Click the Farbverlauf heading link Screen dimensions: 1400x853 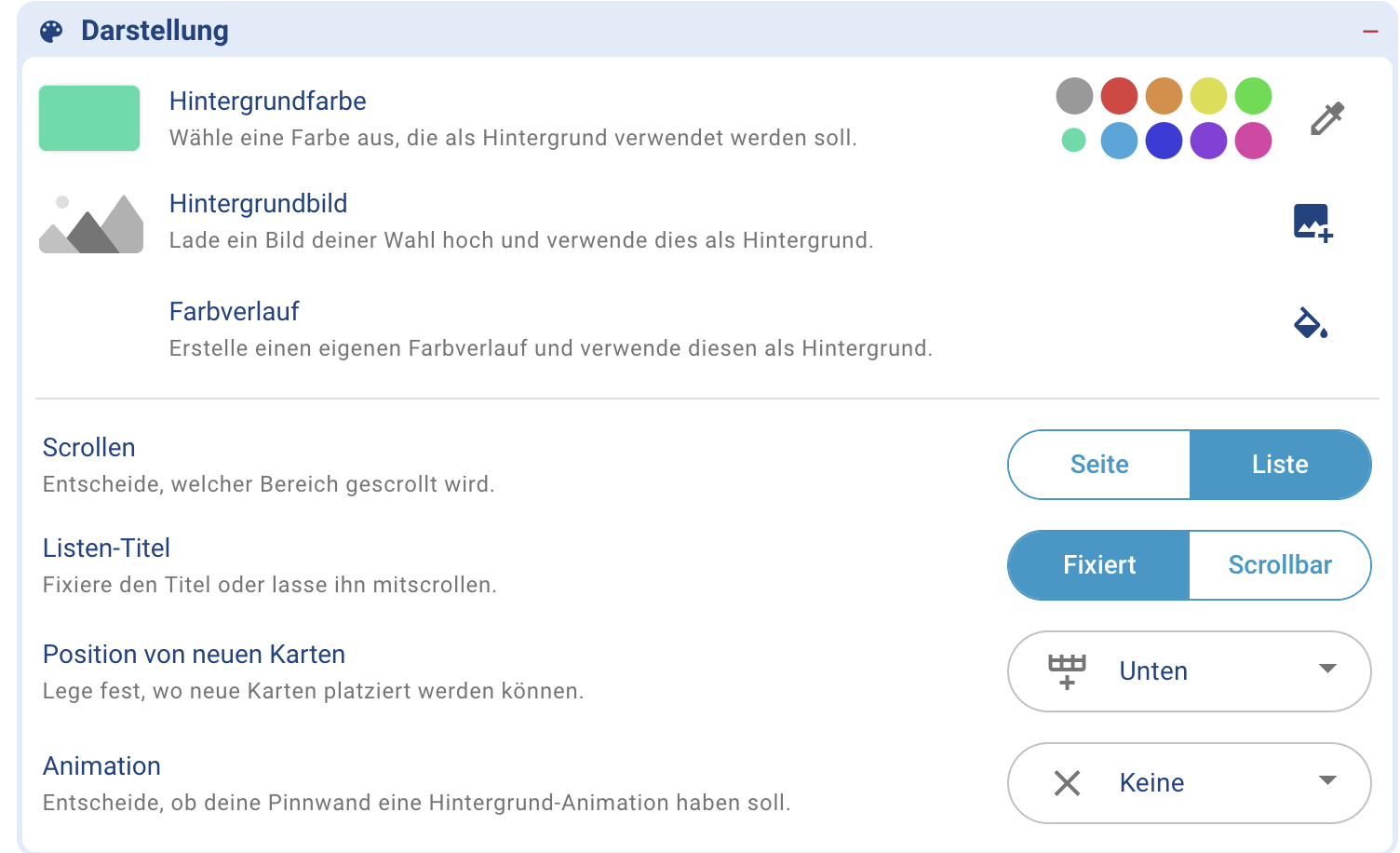coord(234,312)
